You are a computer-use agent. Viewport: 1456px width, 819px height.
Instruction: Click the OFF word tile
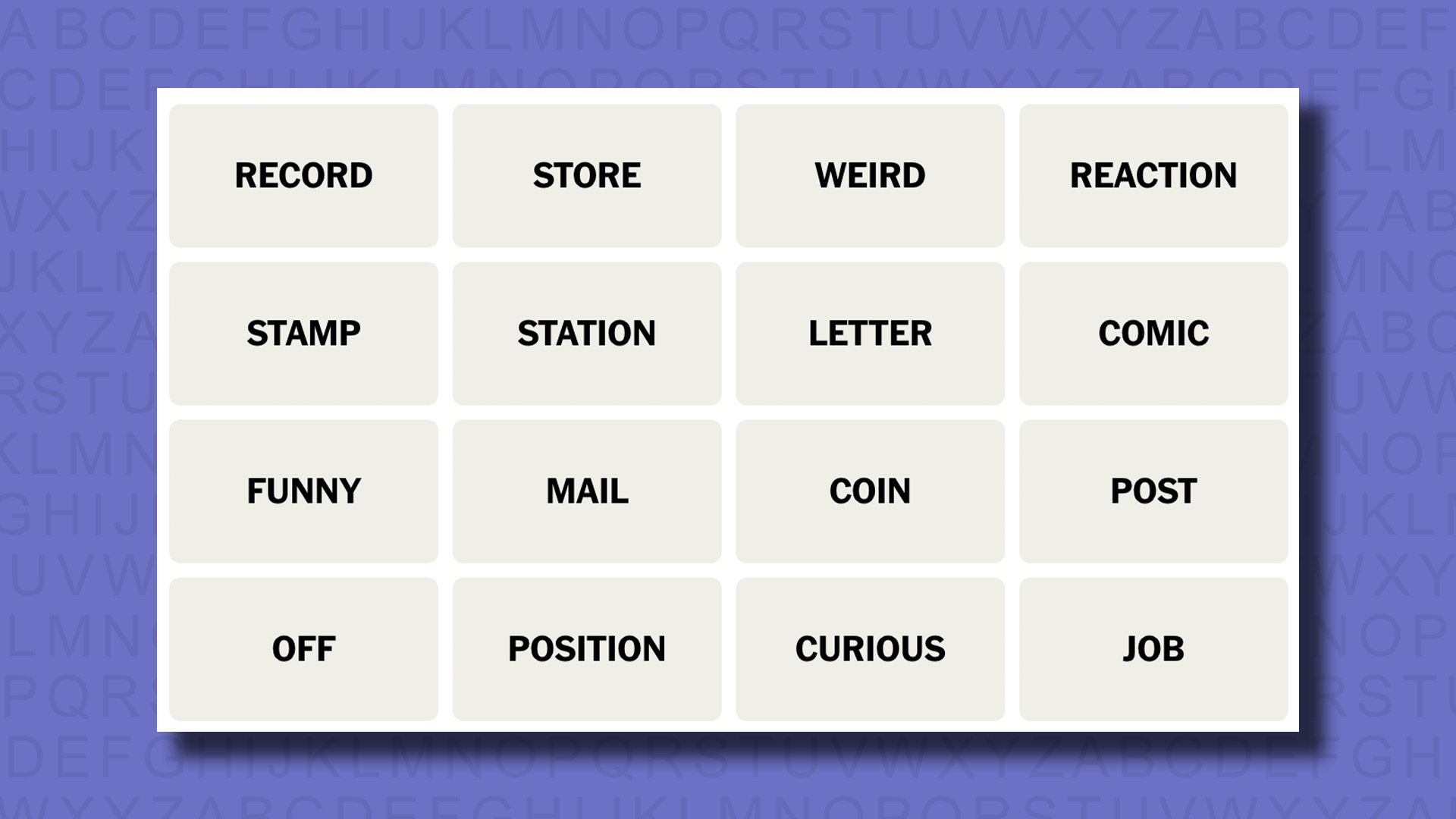303,648
